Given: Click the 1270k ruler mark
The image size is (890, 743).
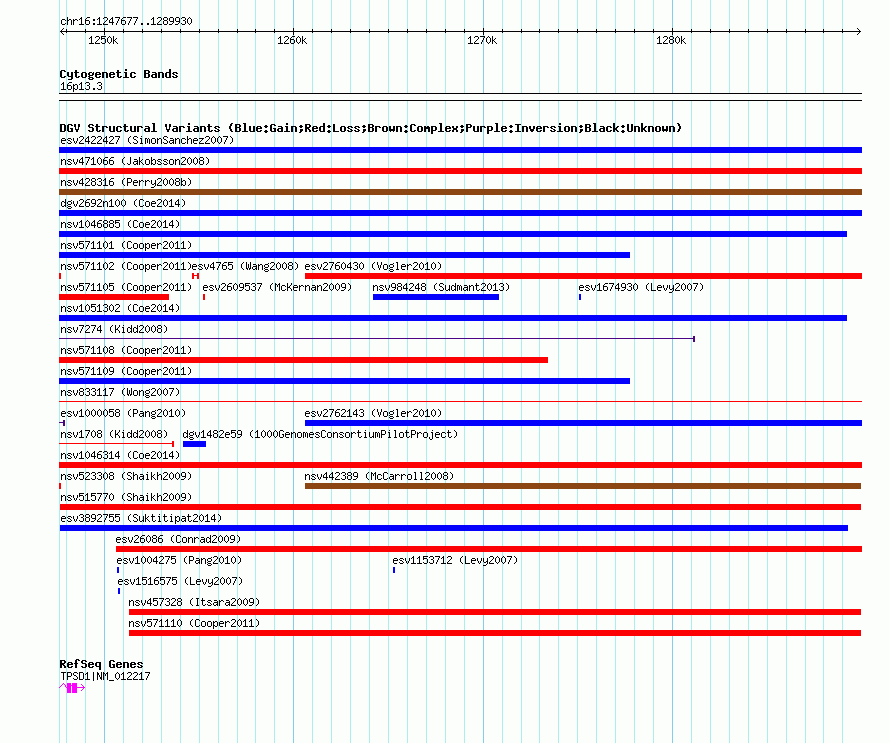Looking at the screenshot, I should pos(481,40).
